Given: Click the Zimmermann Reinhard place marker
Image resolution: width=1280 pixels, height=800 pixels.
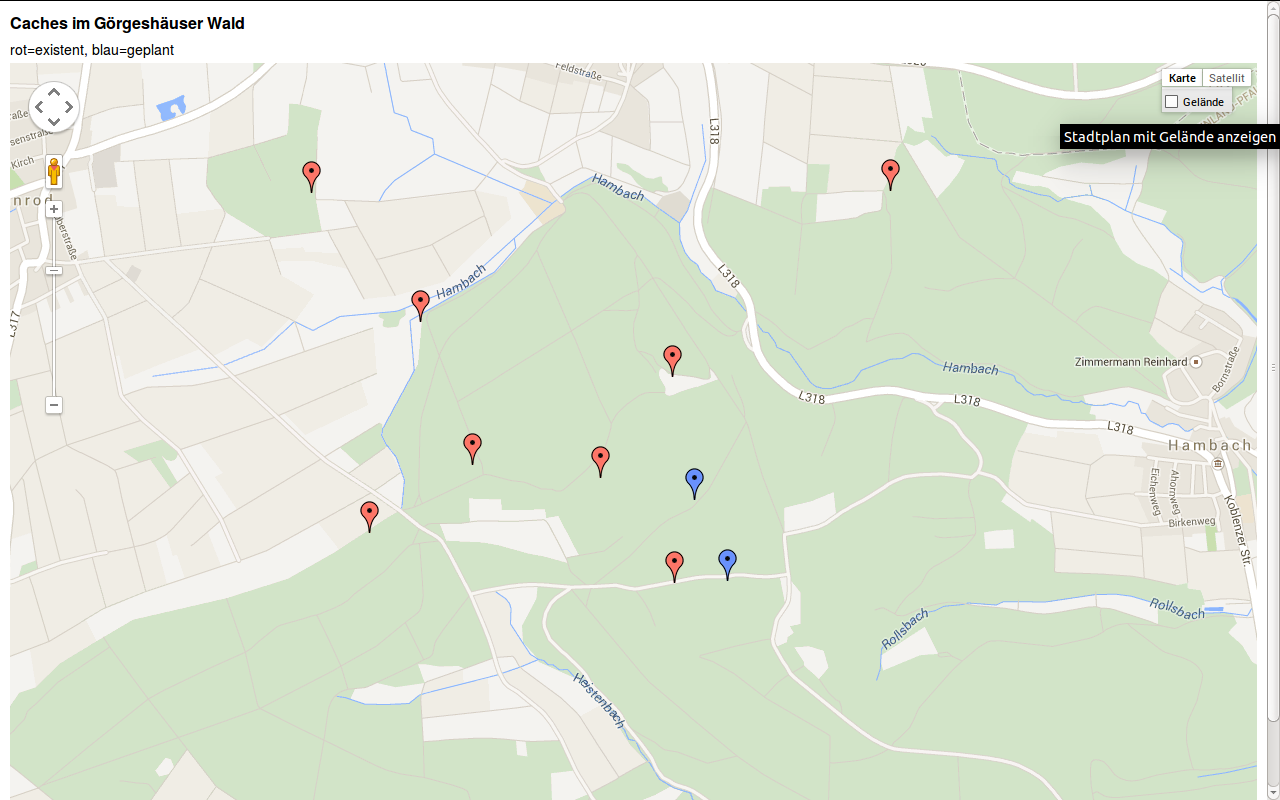Looking at the screenshot, I should click(x=1195, y=361).
